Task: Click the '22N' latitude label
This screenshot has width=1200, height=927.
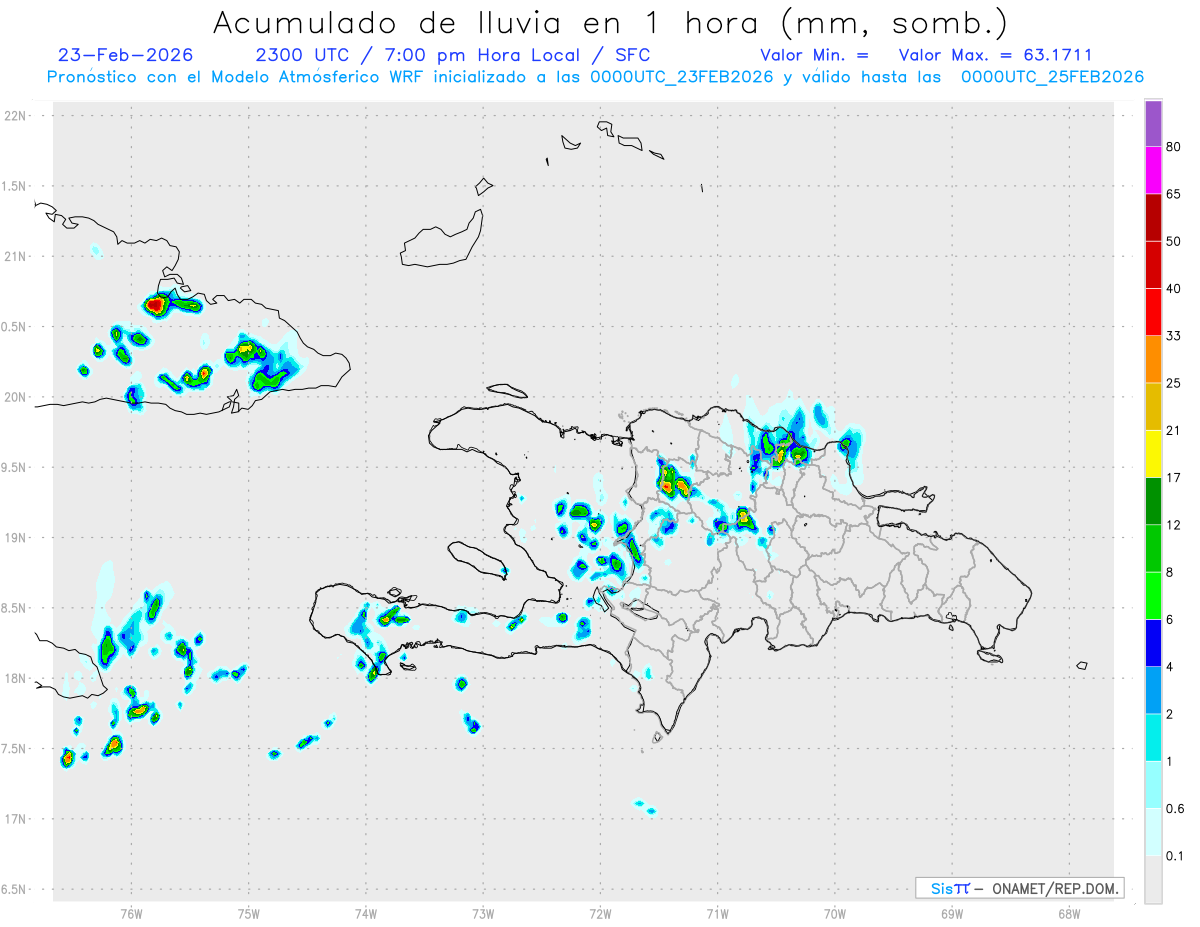Action: (x=15, y=116)
